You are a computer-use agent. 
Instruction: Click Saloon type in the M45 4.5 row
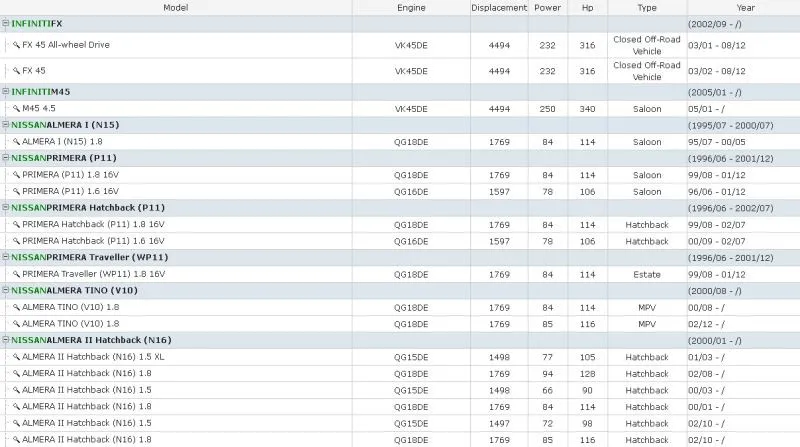tap(647, 109)
